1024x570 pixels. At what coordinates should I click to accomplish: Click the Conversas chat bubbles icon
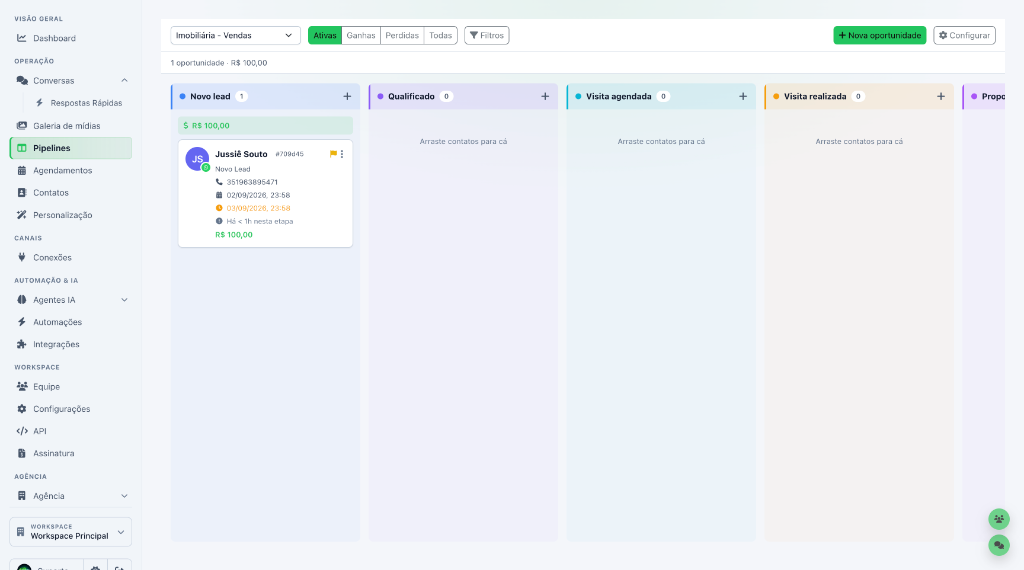[x=22, y=80]
